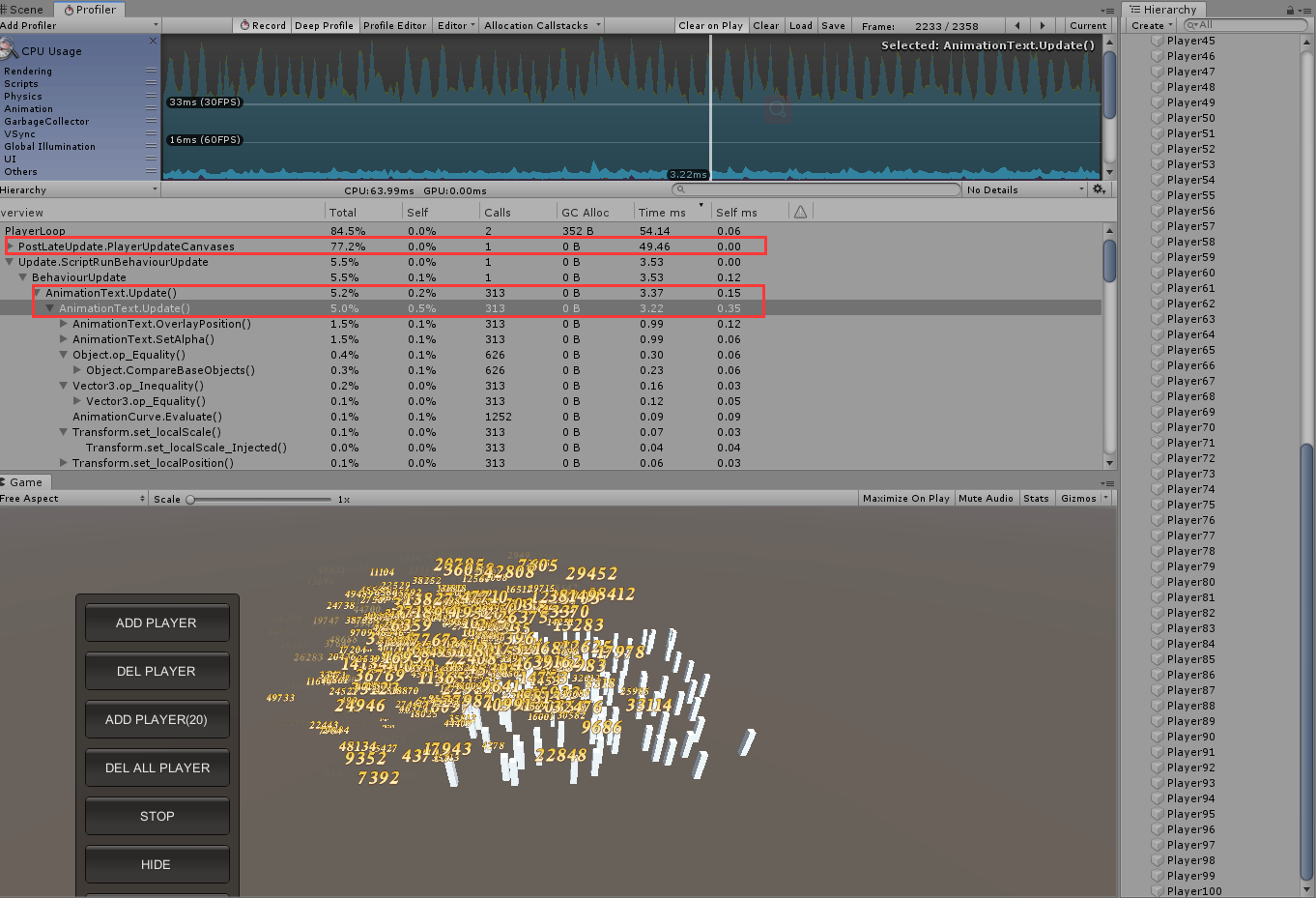Expand the AnimationText.OverlayPosition() row

64,324
